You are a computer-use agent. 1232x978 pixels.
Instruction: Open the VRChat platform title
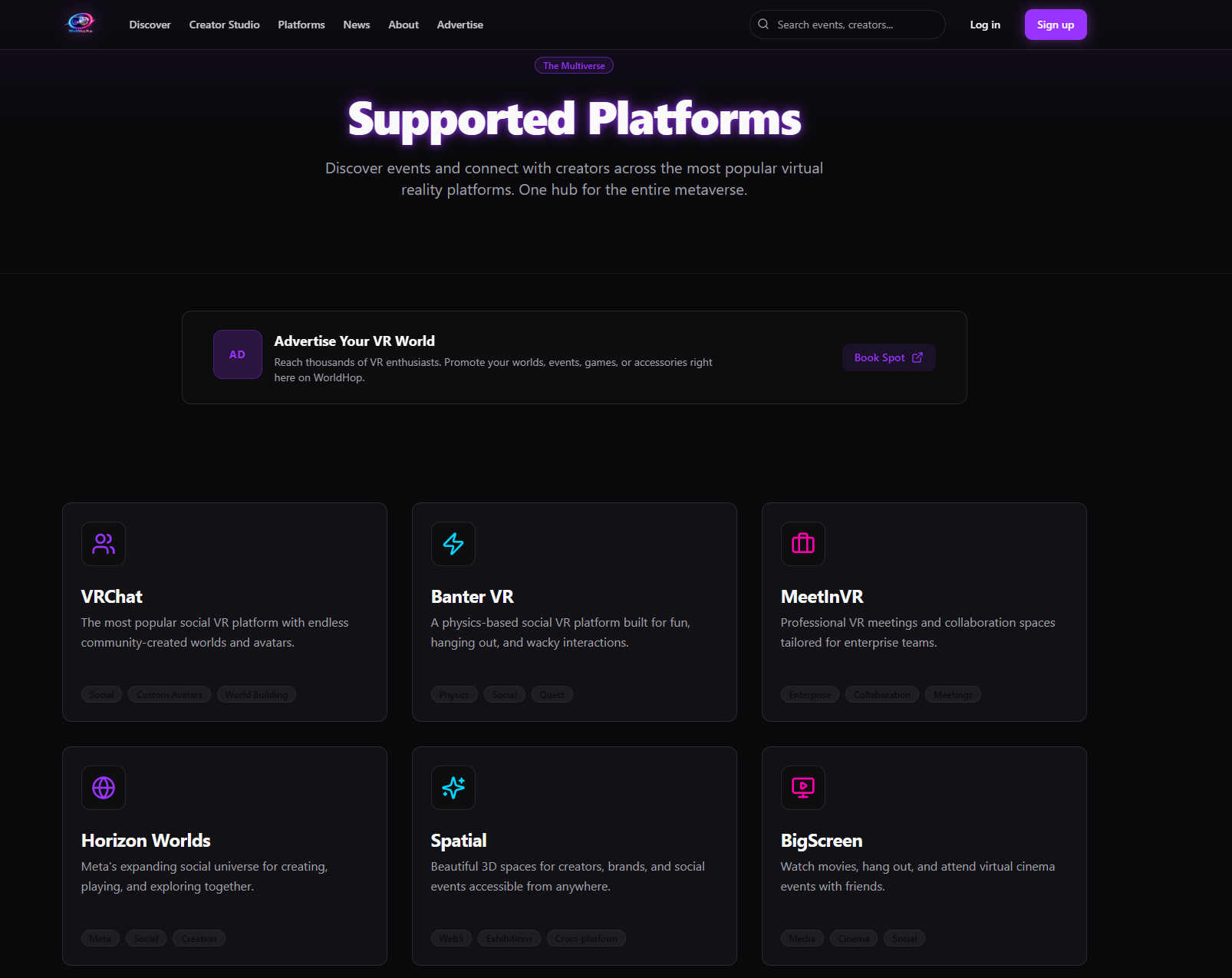(x=112, y=597)
